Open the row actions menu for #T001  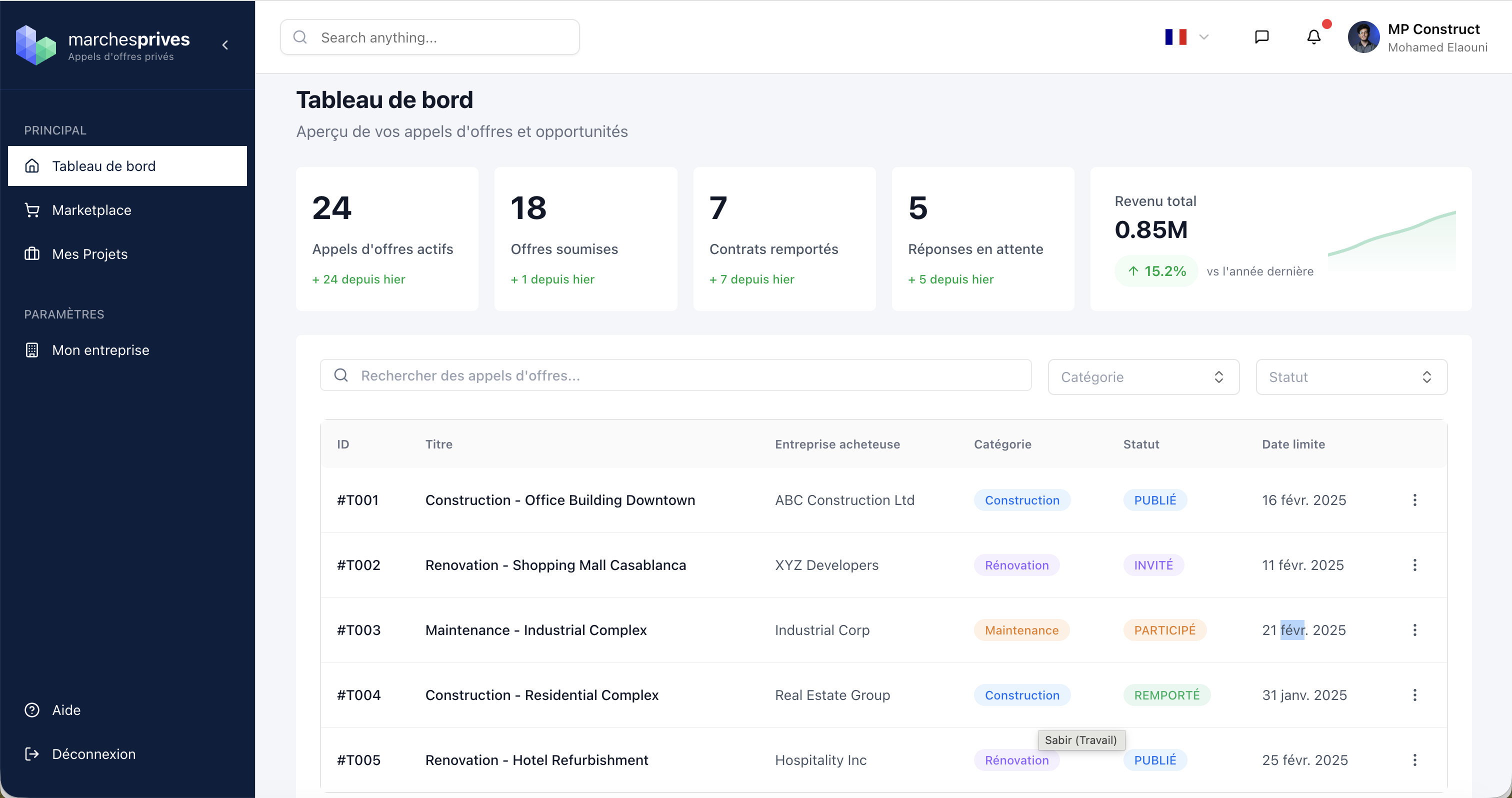point(1414,500)
